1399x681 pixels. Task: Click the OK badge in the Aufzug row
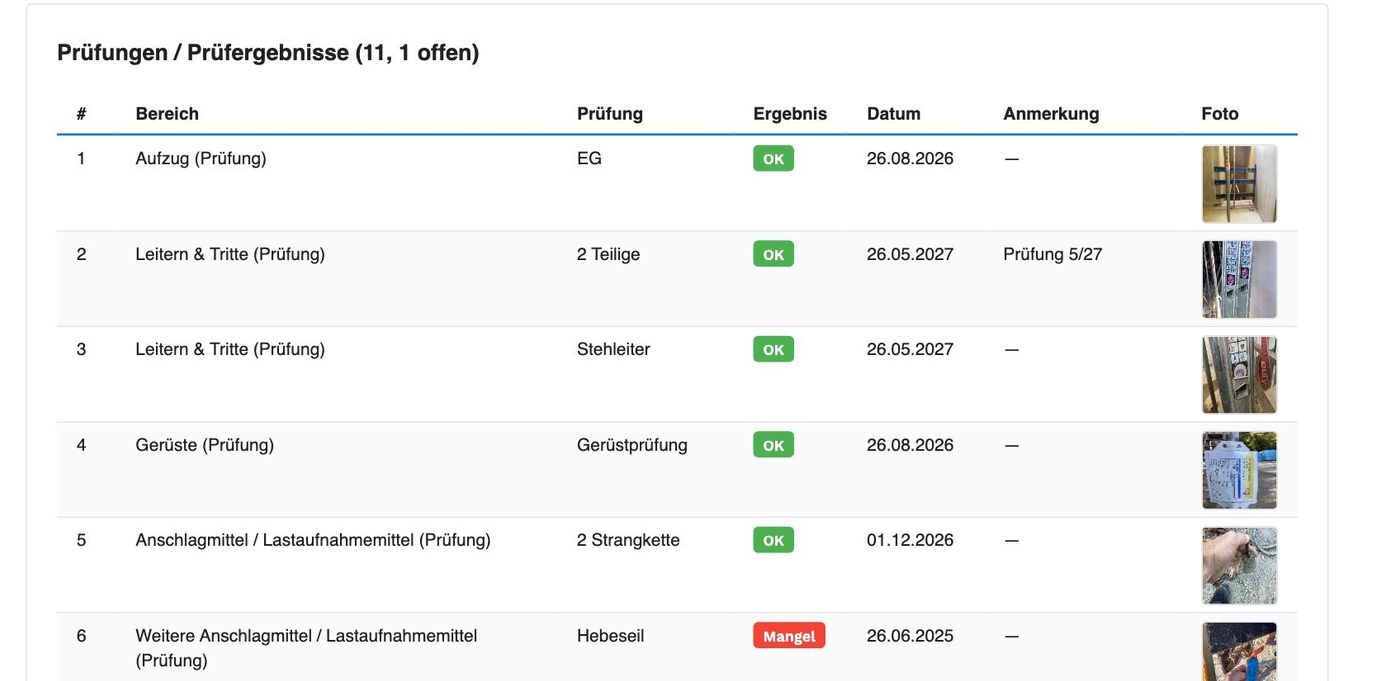pos(773,159)
